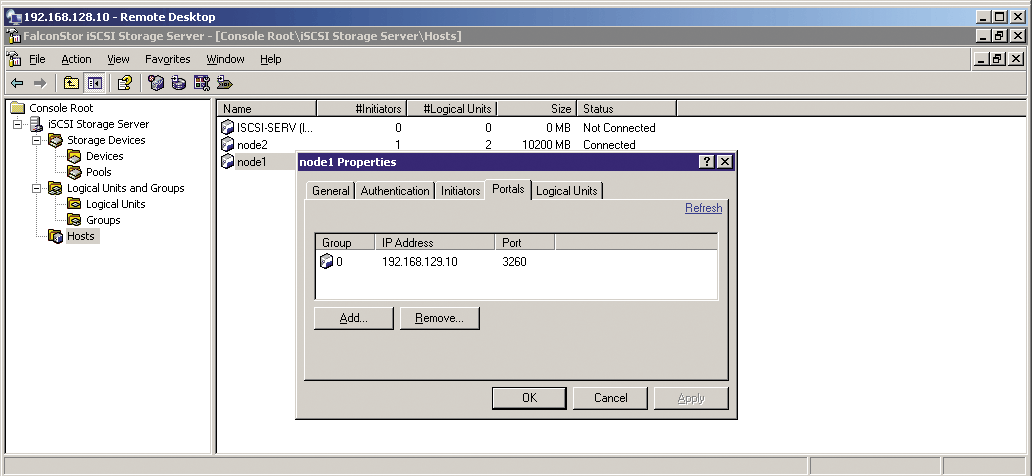Sort by the Name column header
The image size is (1032, 476).
[x=267, y=109]
